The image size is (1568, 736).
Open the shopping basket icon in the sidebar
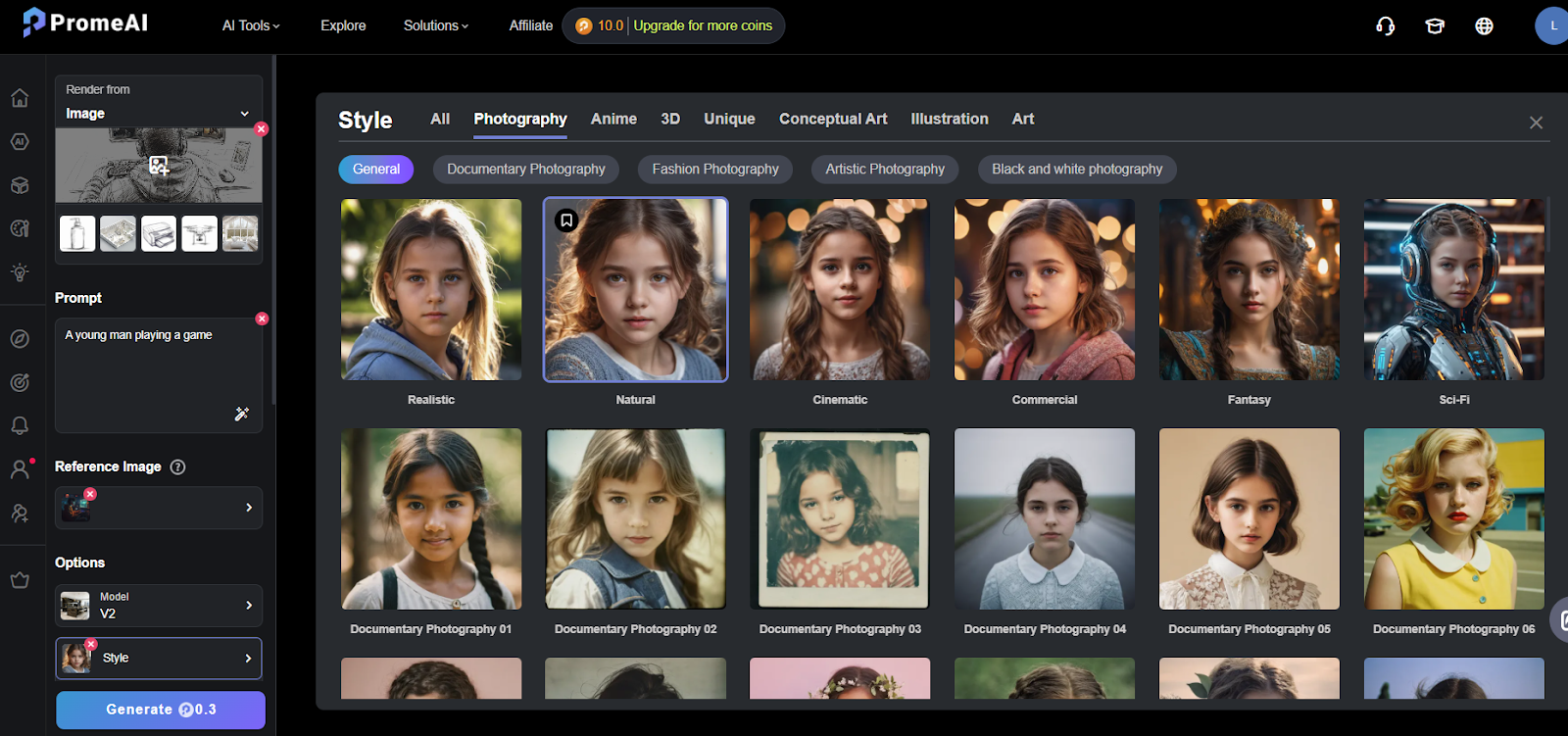[x=20, y=579]
